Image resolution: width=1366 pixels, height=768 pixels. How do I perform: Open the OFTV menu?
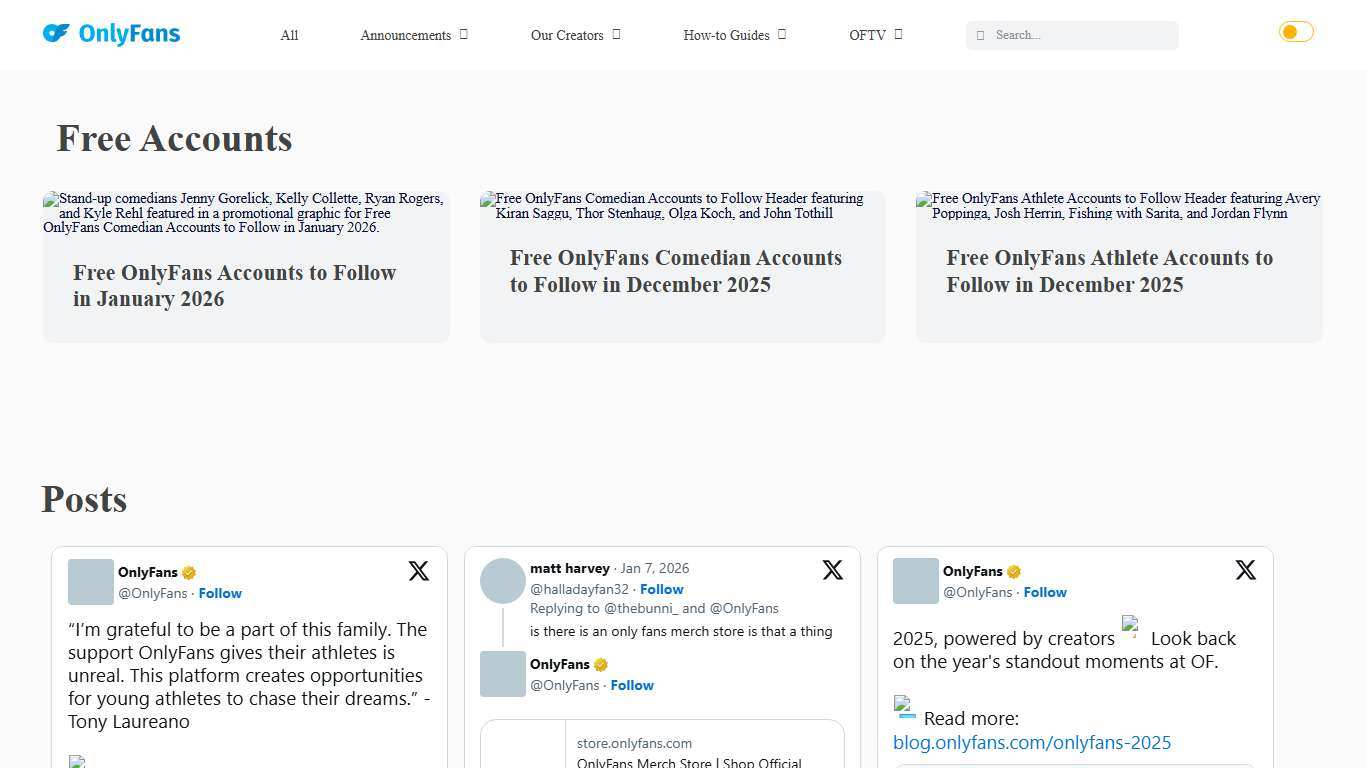(x=875, y=35)
